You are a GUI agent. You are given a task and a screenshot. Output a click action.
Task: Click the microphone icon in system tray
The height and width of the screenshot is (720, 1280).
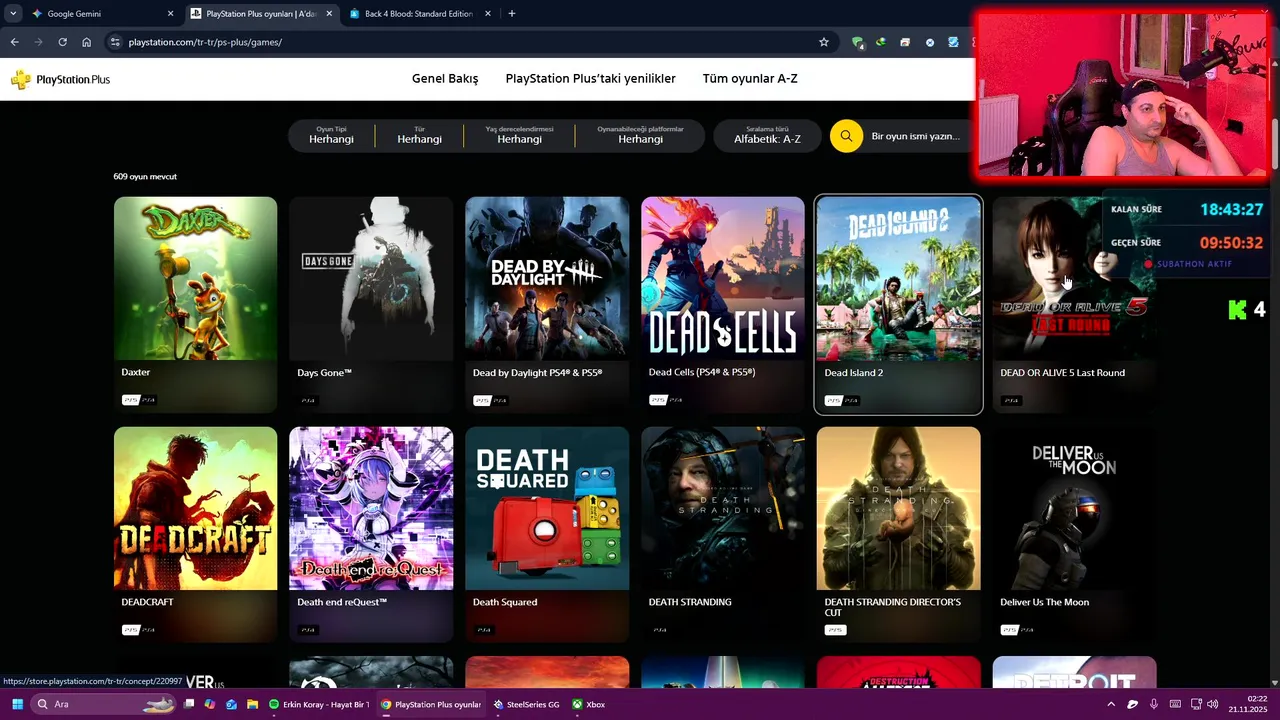[1153, 704]
